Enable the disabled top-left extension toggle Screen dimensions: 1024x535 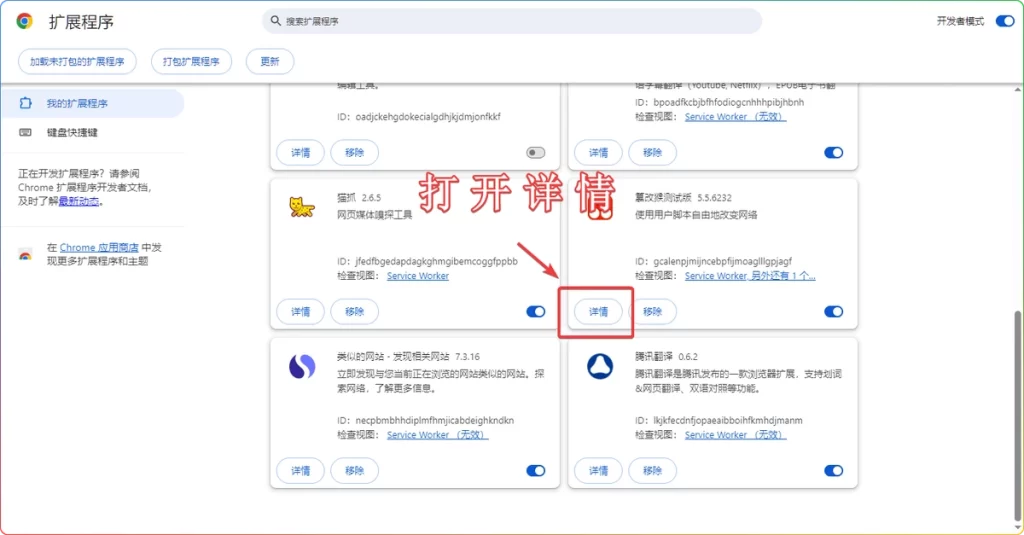pos(536,153)
